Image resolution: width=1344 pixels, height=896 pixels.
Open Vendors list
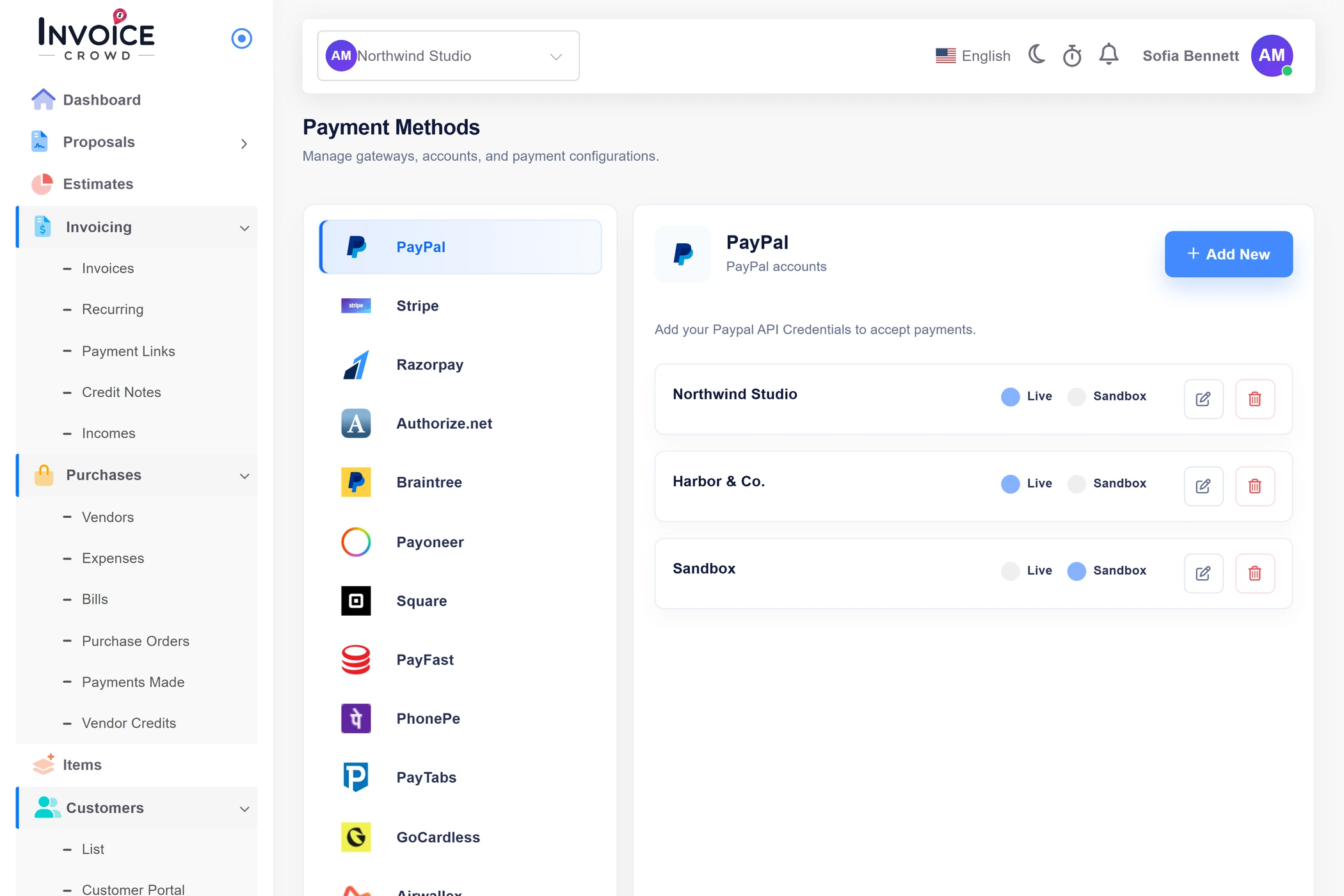108,517
